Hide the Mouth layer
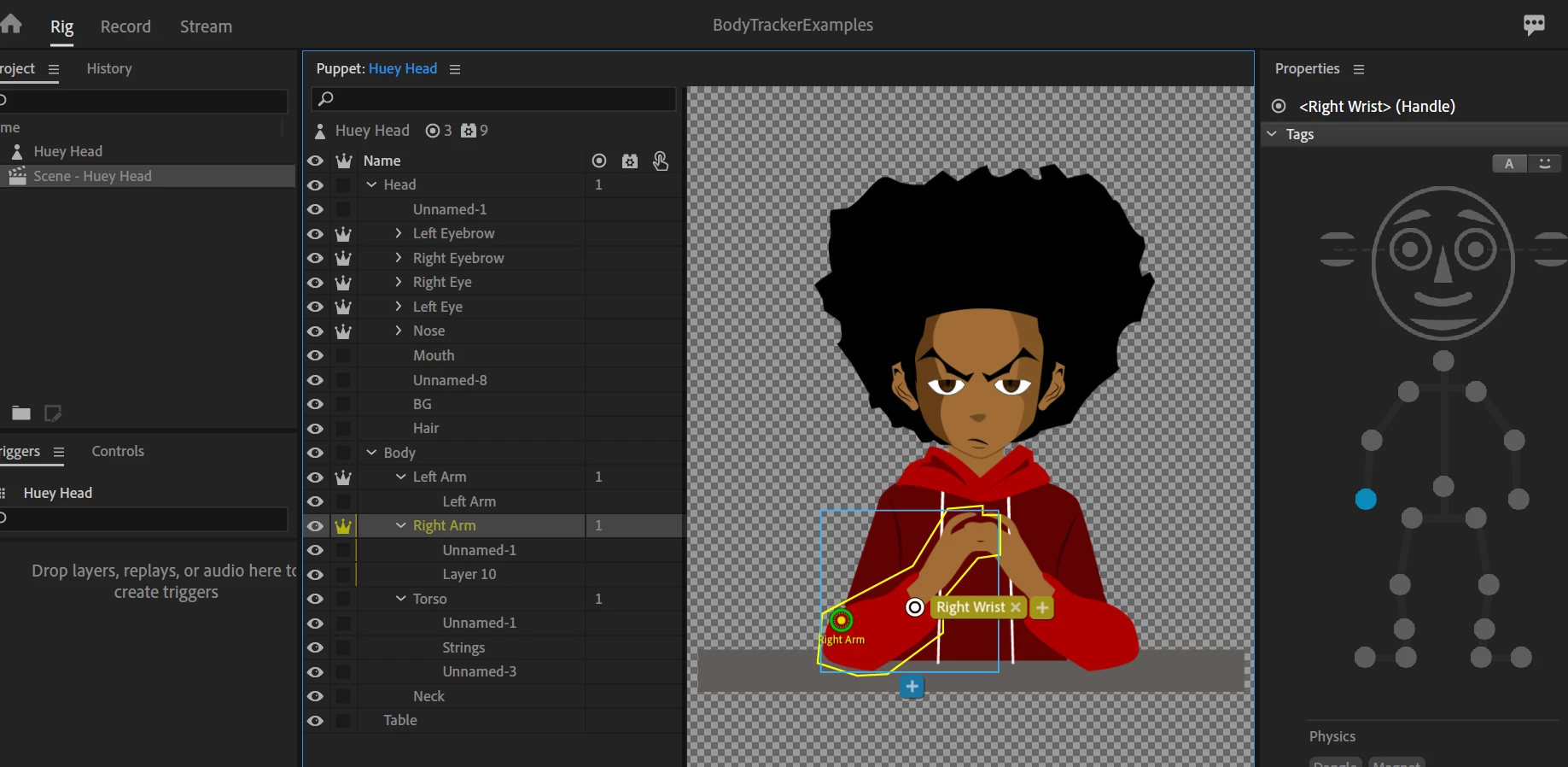This screenshot has height=767, width=1568. tap(316, 355)
